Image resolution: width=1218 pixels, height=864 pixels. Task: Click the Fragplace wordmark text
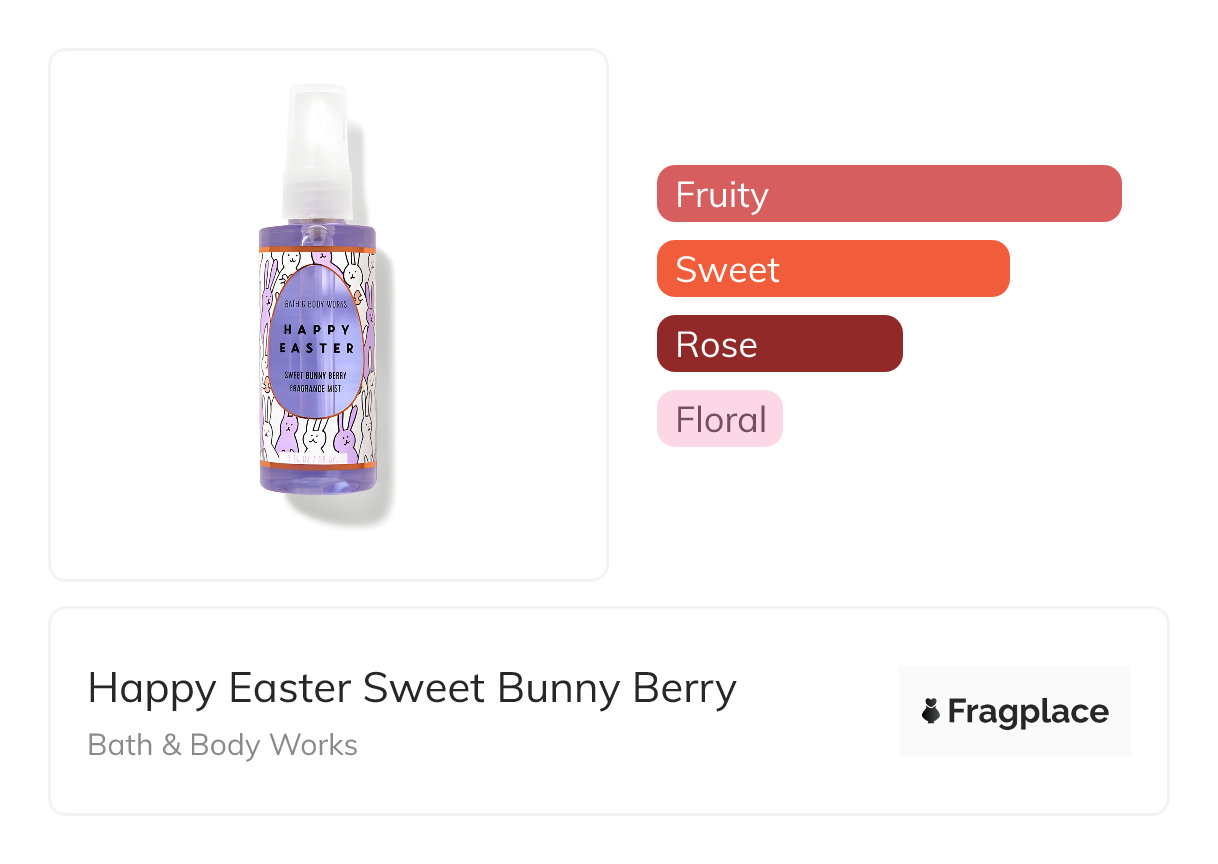tap(1027, 711)
